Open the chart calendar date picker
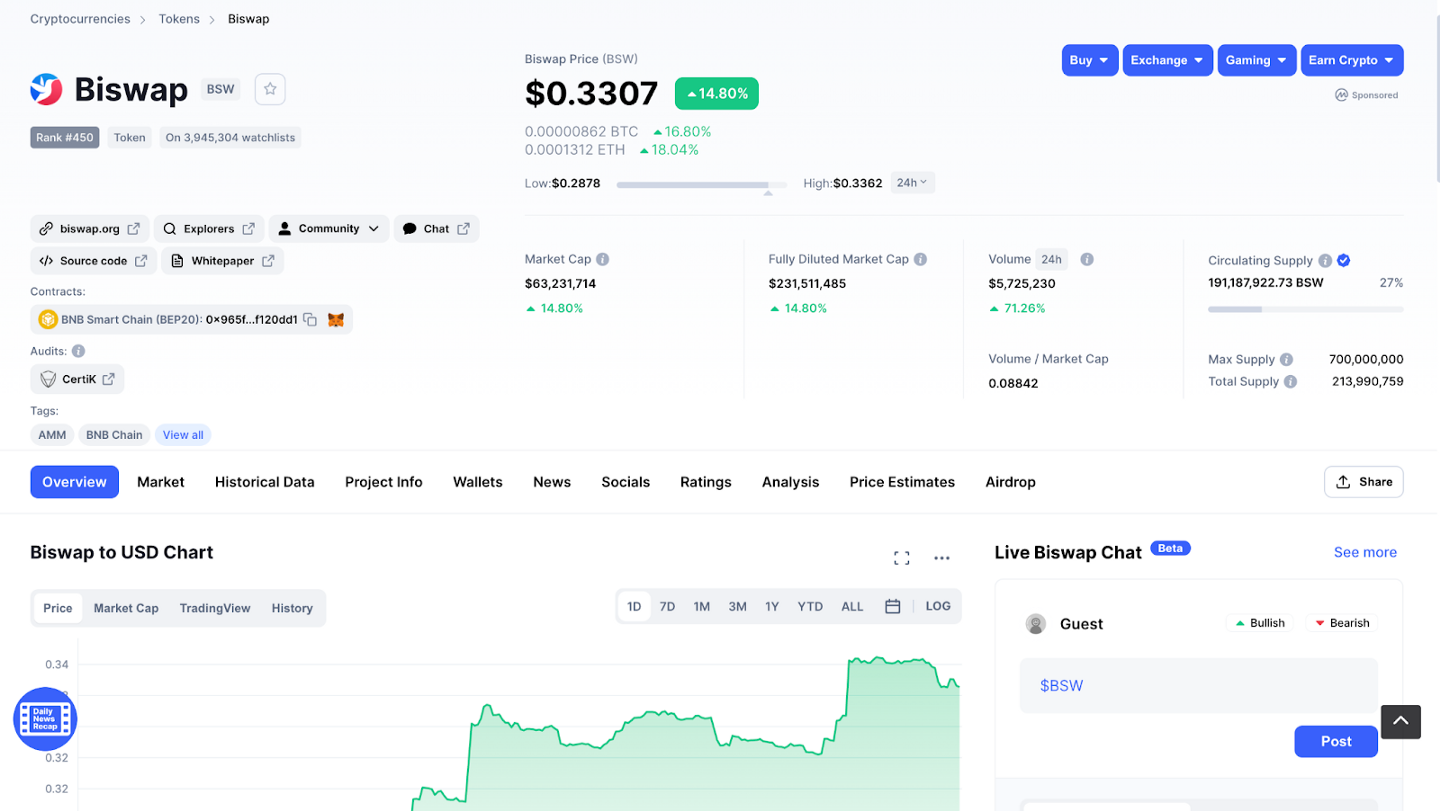1440x811 pixels. (893, 606)
